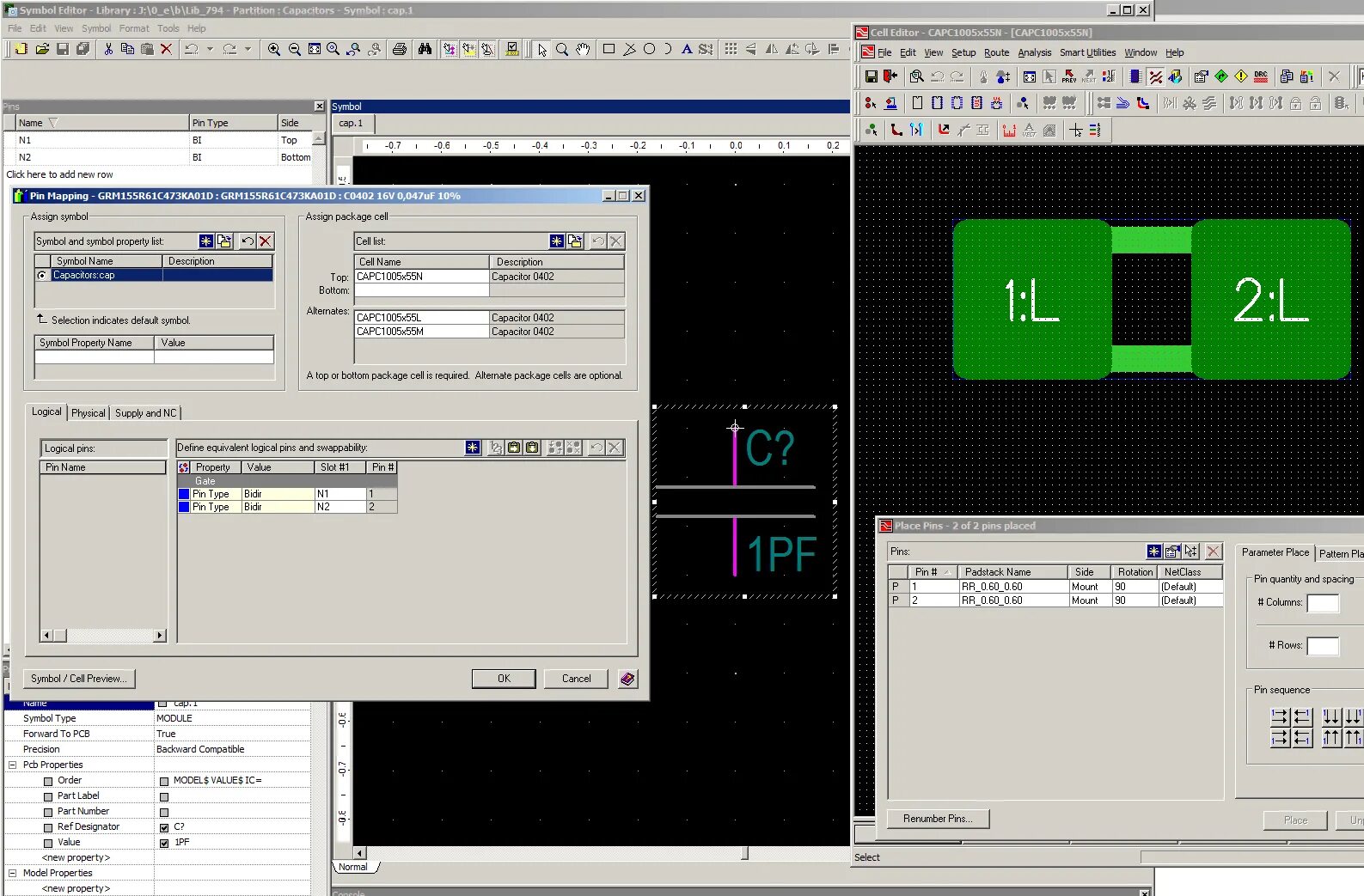Click # Columns input field

click(1323, 602)
